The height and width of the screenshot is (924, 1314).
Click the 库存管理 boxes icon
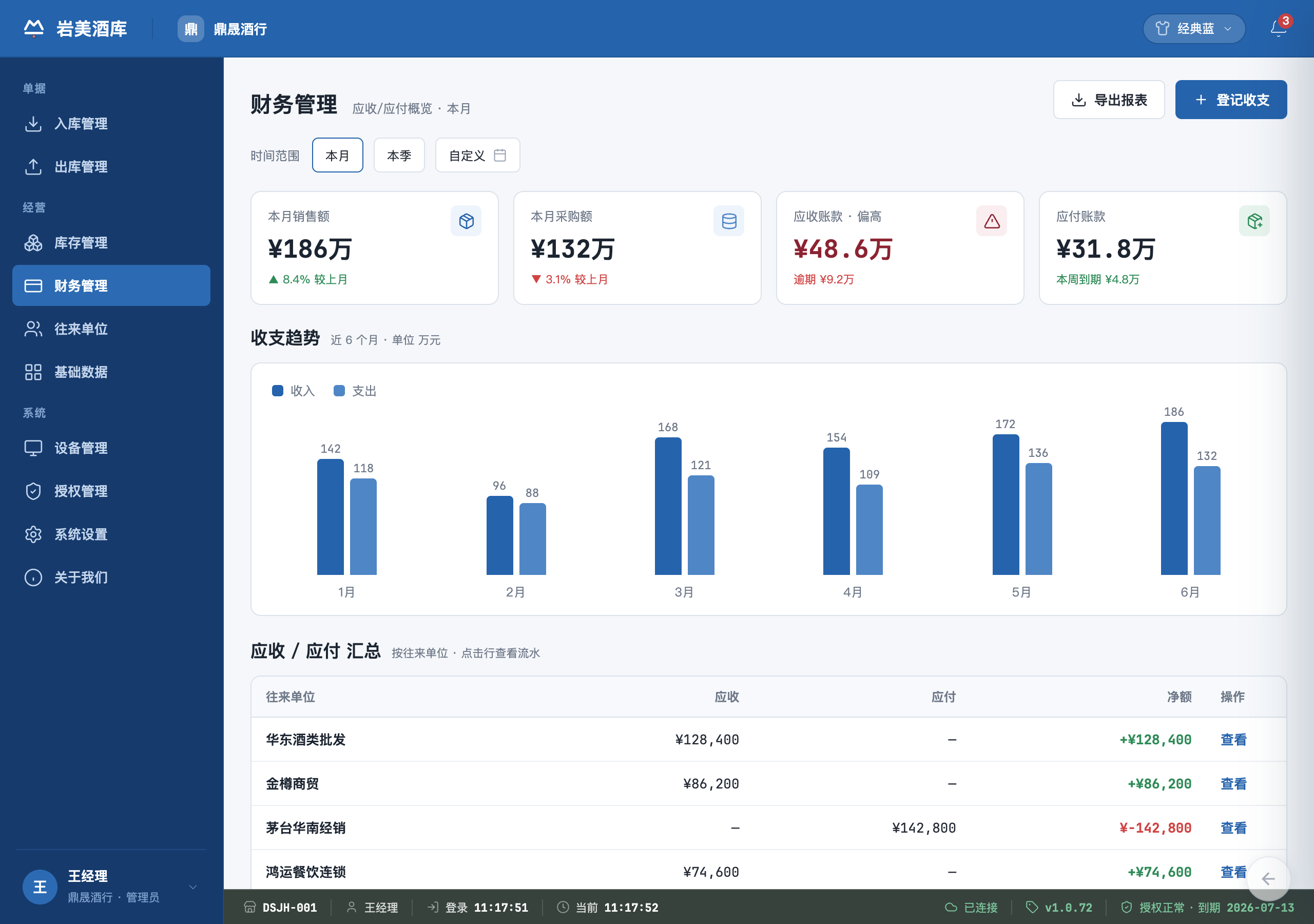tap(33, 243)
